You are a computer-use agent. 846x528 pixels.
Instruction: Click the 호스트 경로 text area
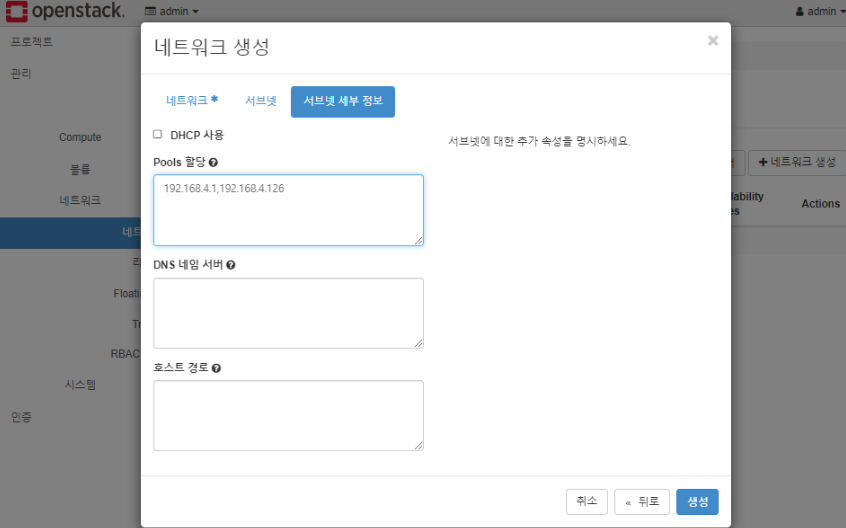tap(288, 415)
